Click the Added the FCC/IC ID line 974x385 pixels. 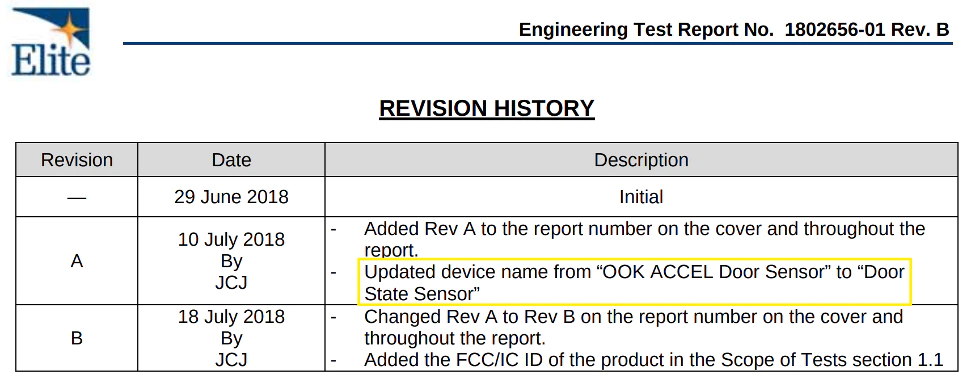653,360
